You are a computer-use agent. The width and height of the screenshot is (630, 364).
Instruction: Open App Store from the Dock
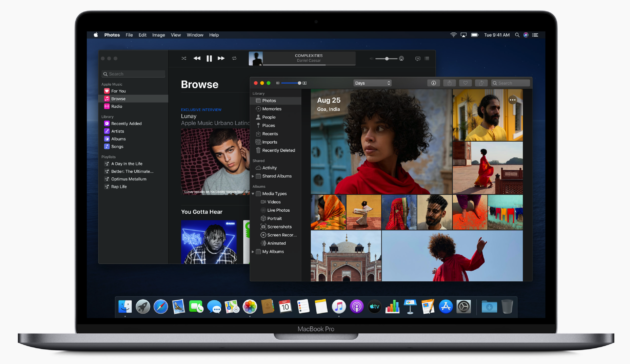click(446, 307)
